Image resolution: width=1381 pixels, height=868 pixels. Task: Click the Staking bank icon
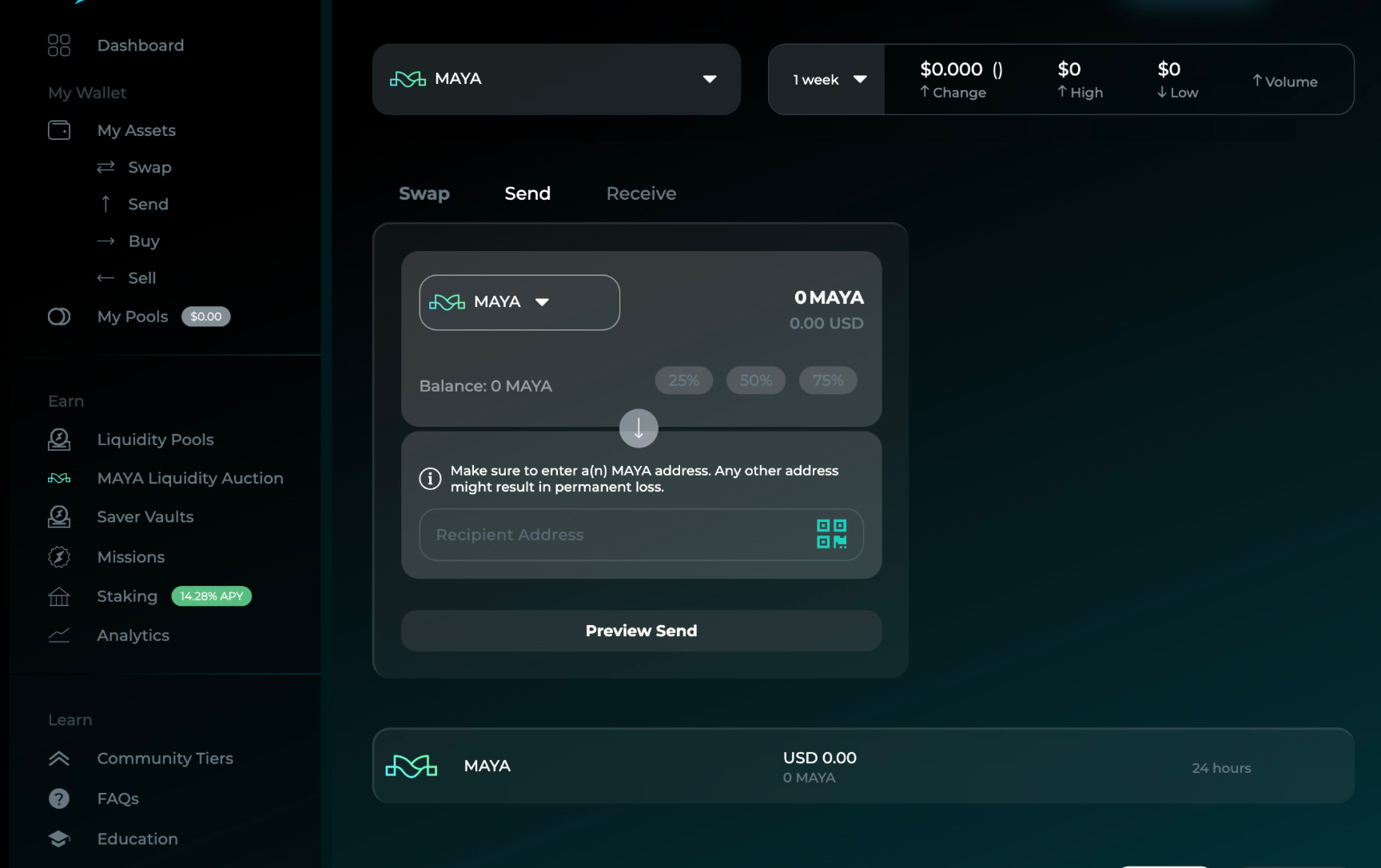pos(59,596)
